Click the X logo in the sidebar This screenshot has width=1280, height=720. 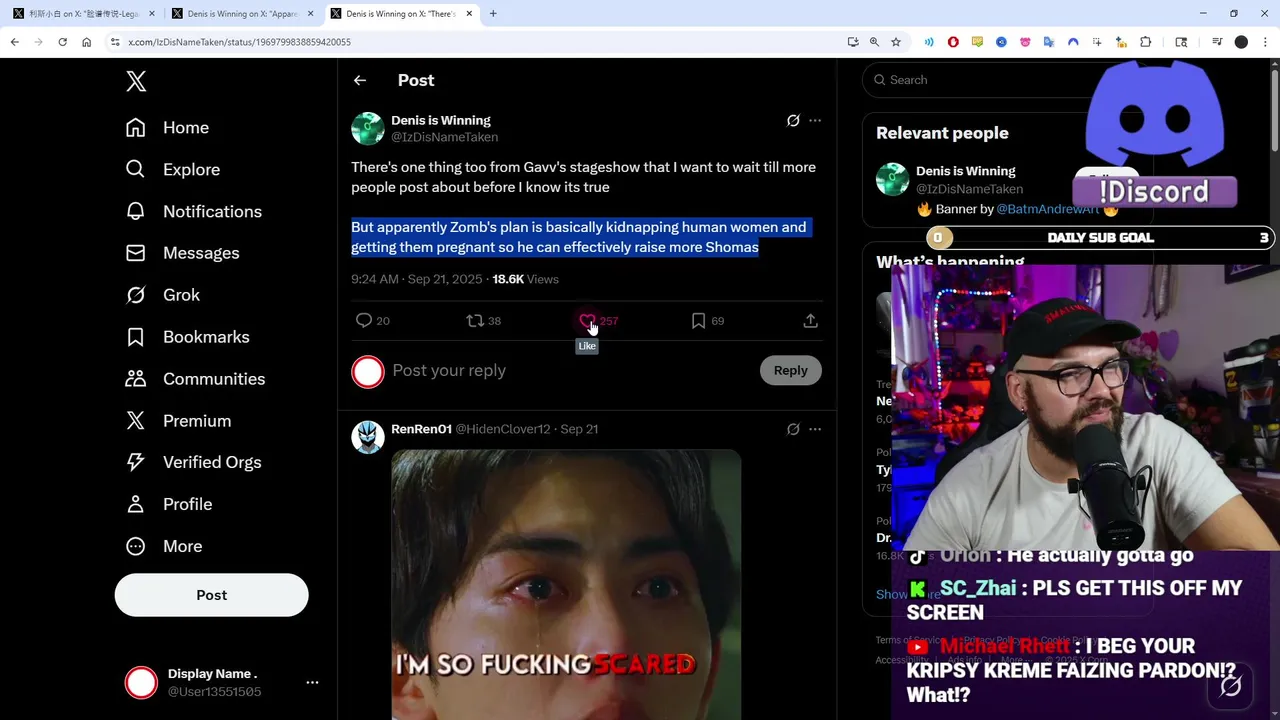pyautogui.click(x=136, y=81)
